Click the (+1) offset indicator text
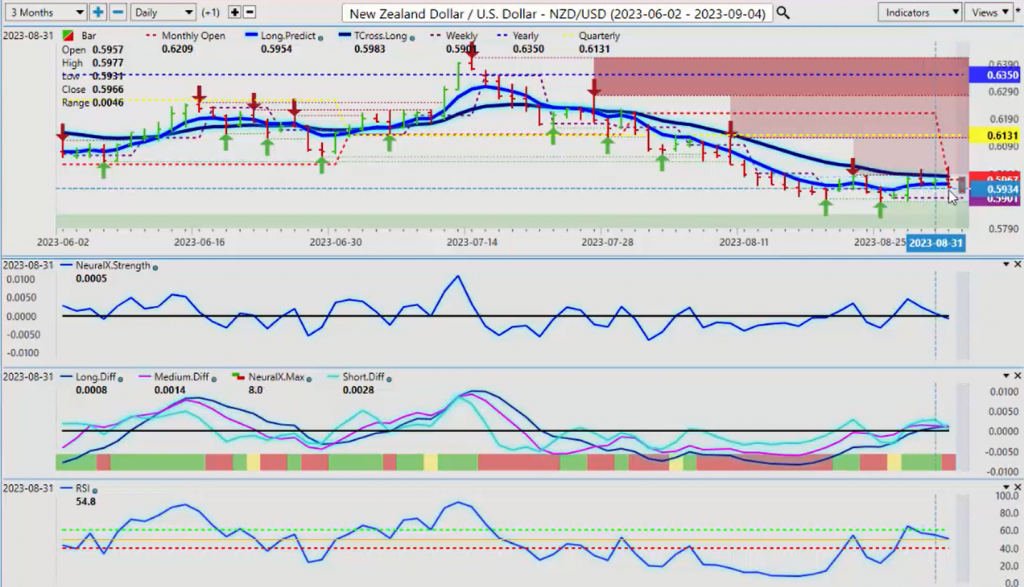 (x=210, y=12)
